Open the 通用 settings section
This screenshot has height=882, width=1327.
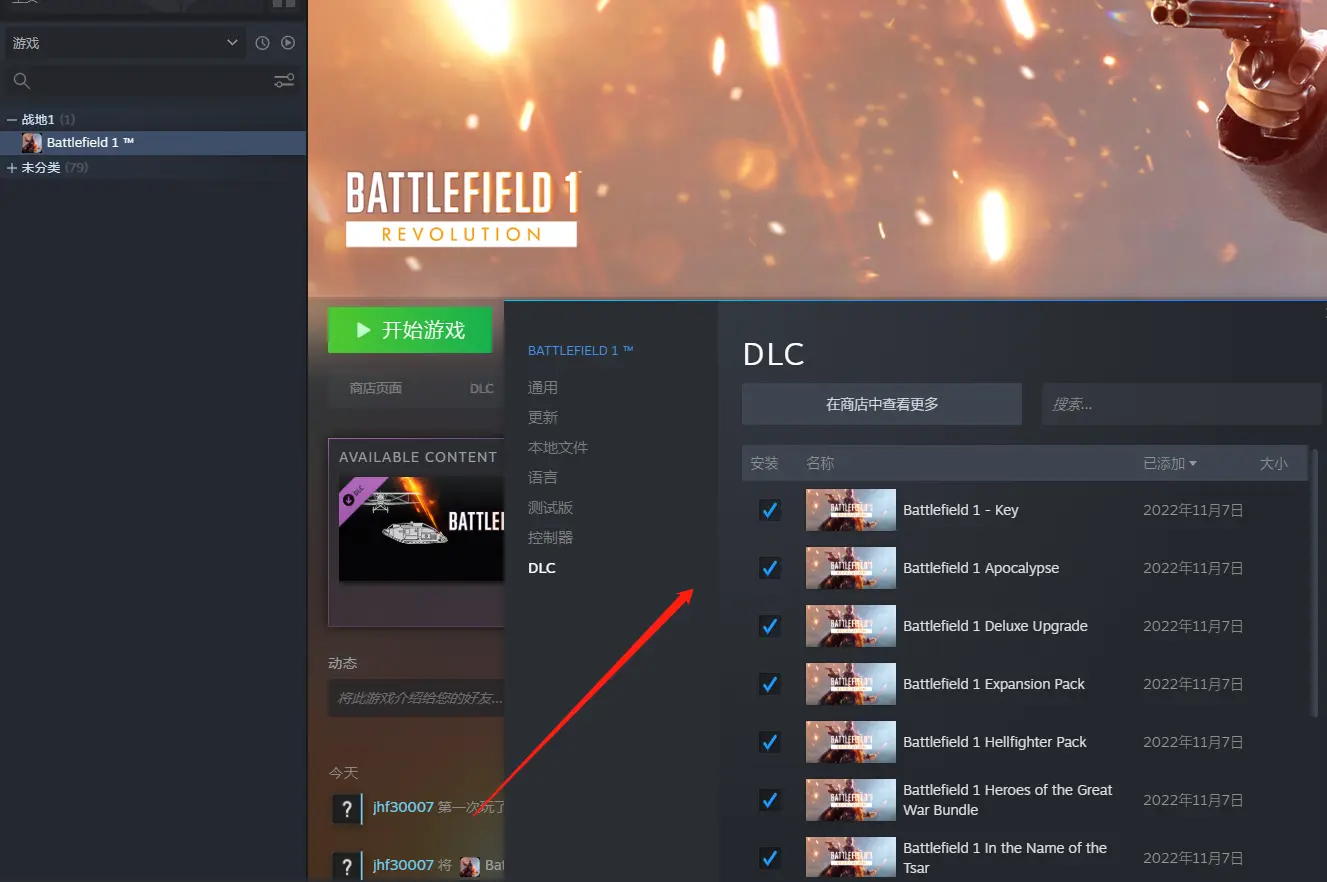pos(543,388)
